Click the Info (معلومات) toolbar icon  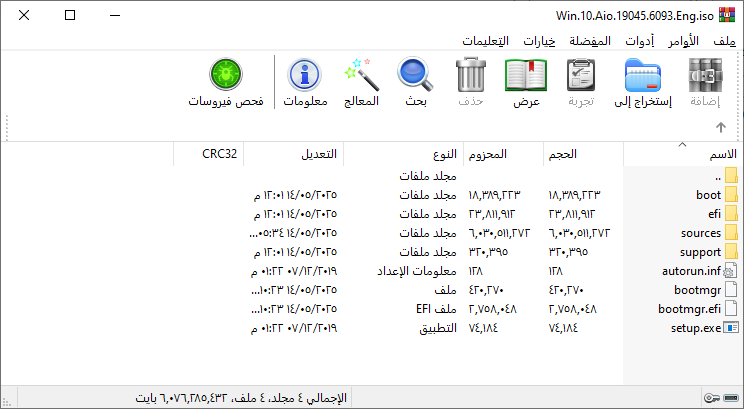[x=305, y=75]
